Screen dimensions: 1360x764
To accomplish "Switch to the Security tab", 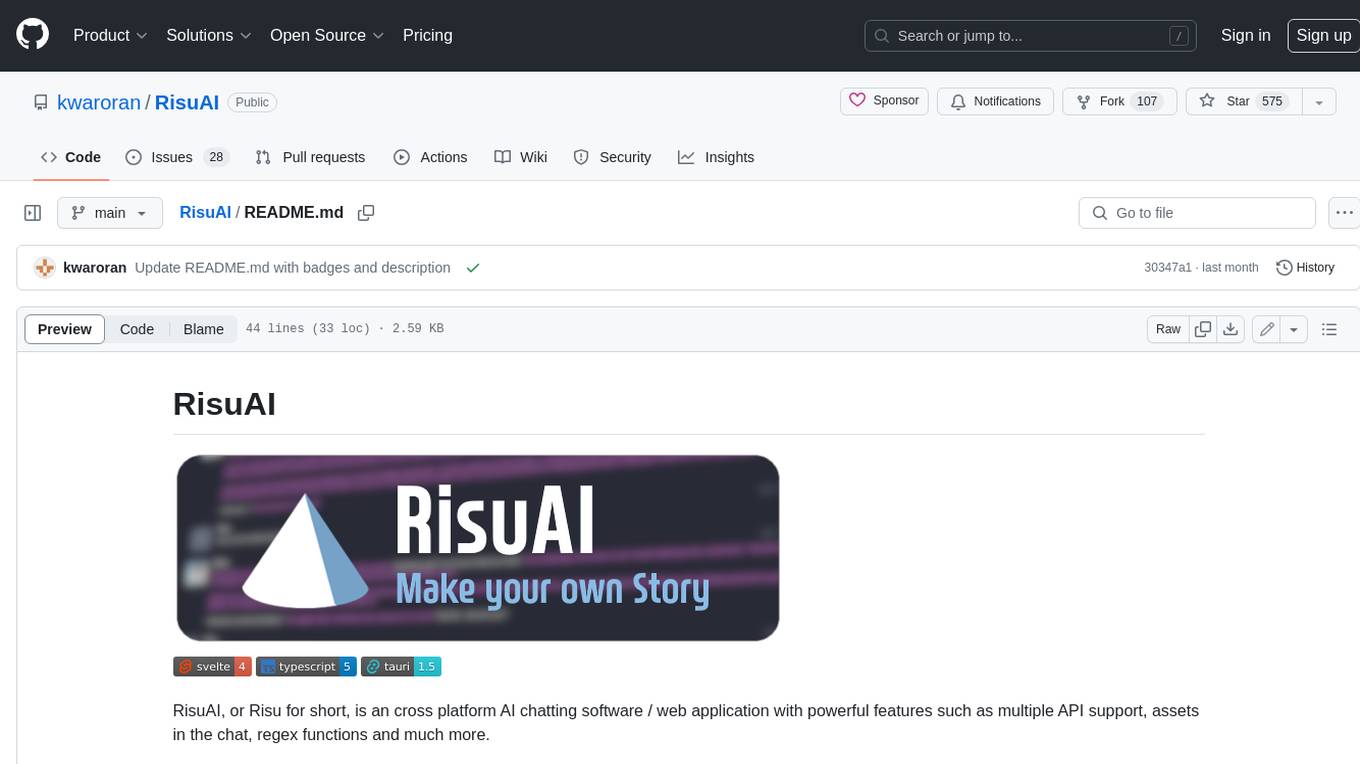I will point(612,157).
